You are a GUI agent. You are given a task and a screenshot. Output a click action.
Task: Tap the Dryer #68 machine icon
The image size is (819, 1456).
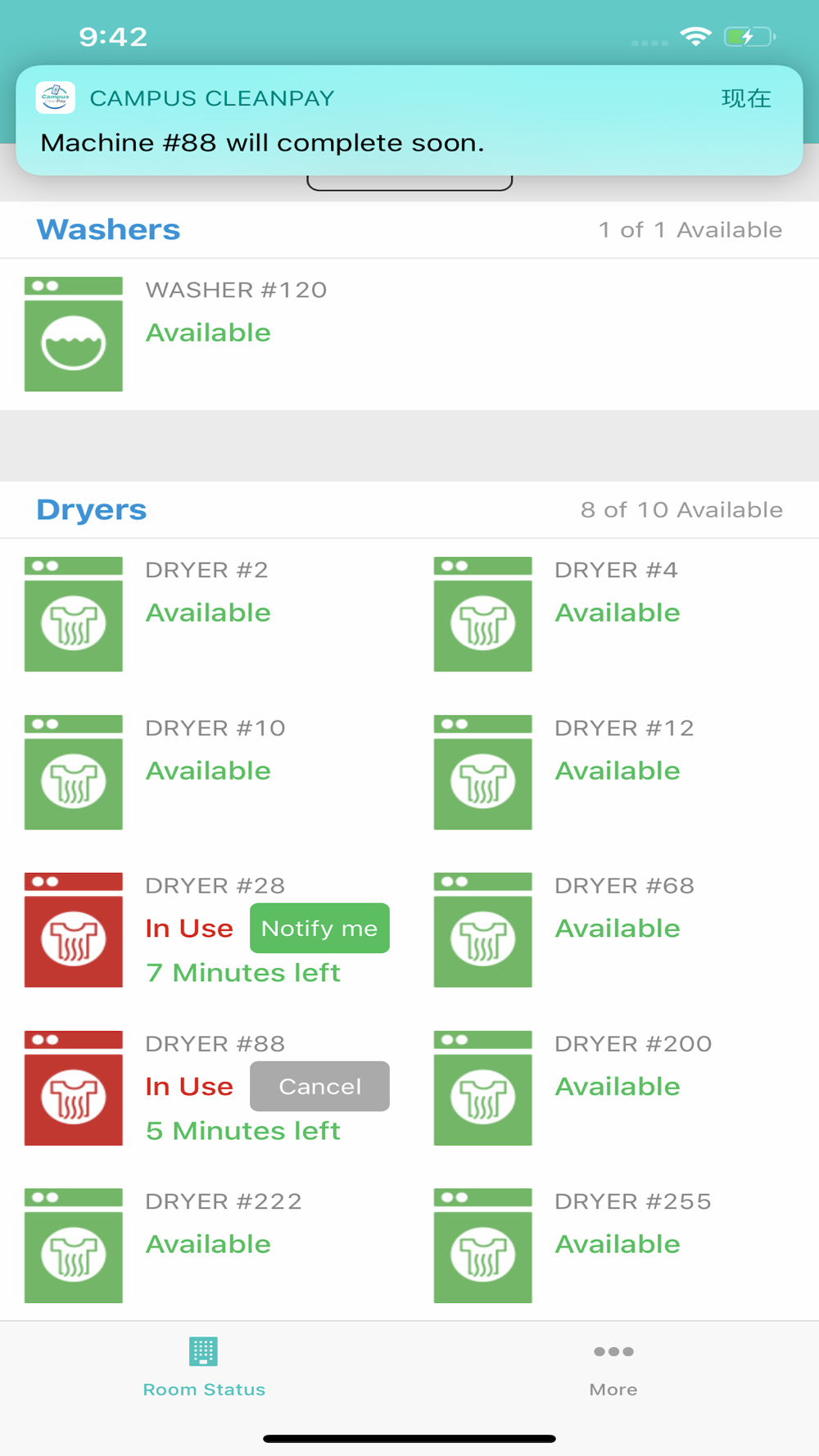click(483, 930)
